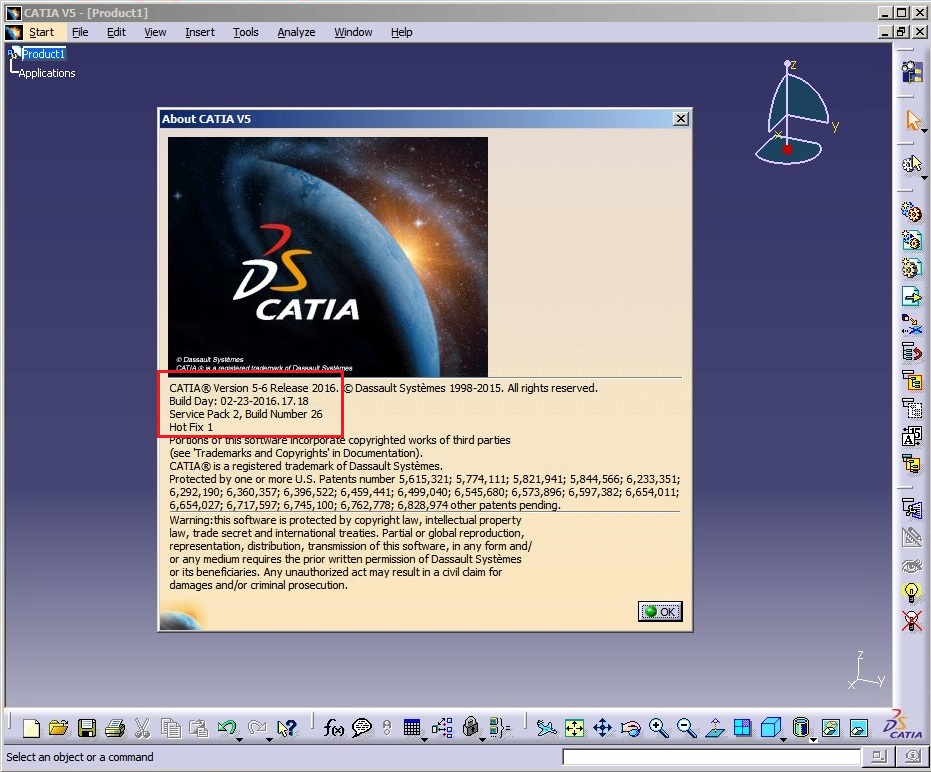Open the Analyze menu

(296, 32)
